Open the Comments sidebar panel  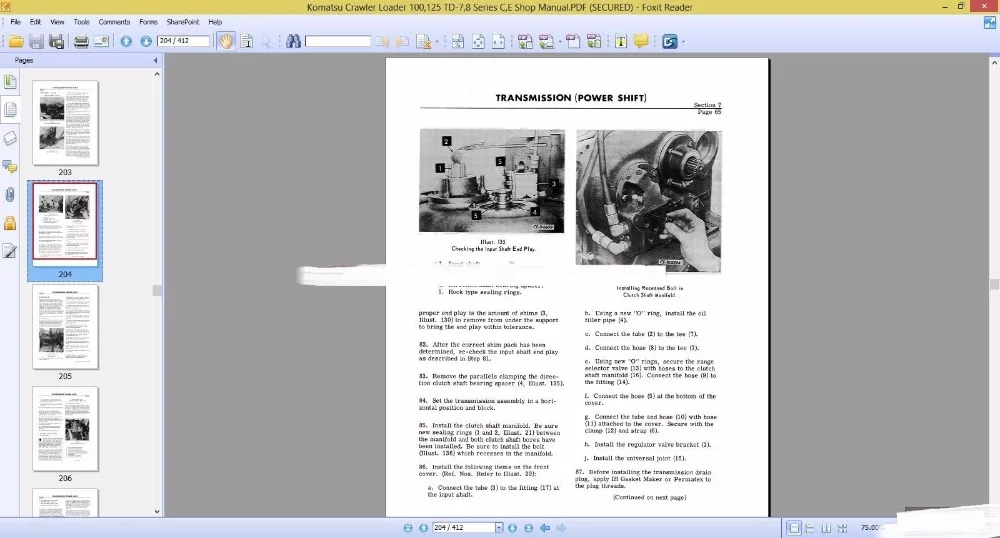pos(10,167)
